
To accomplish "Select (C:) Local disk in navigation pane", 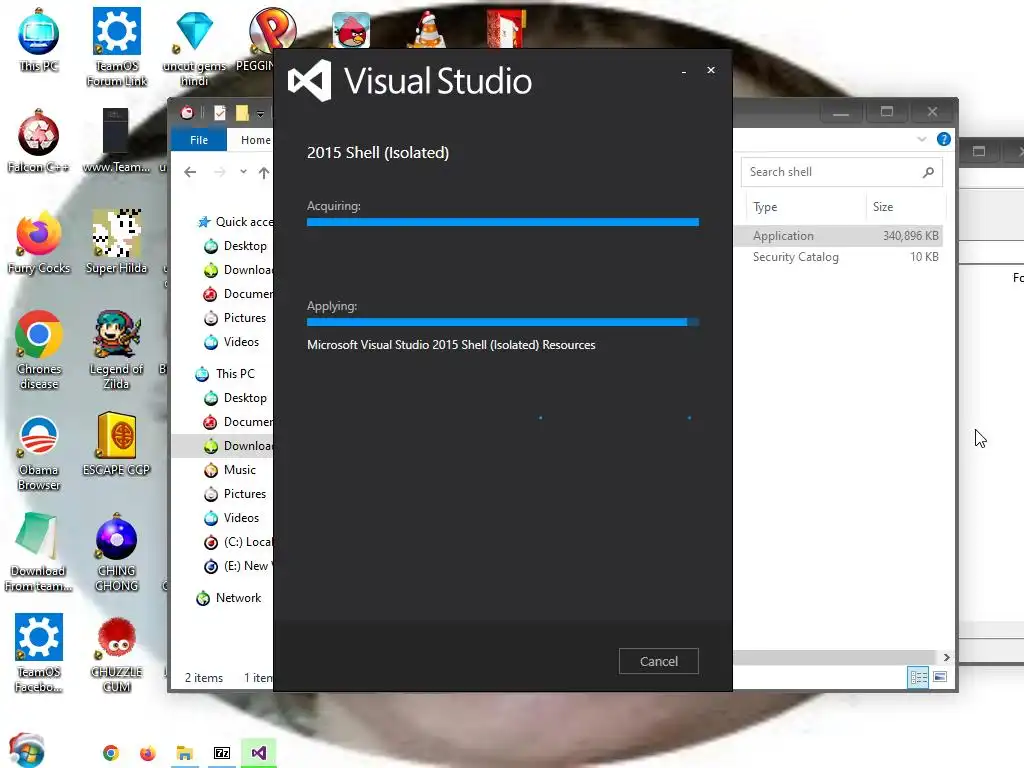I will coord(238,542).
